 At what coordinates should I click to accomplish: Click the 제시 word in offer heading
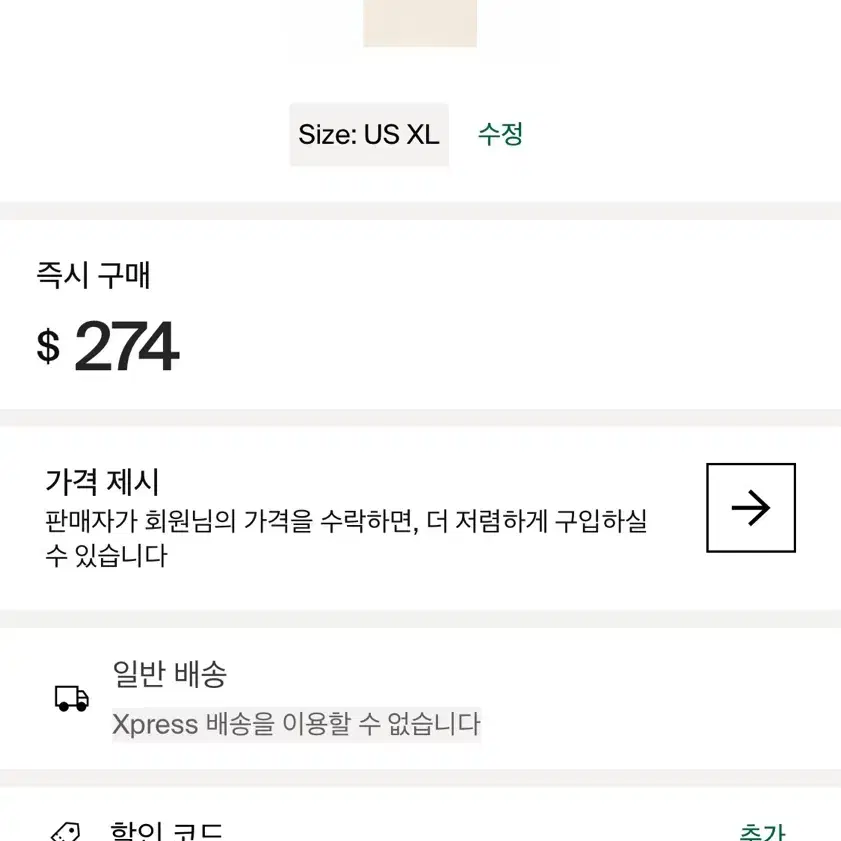[x=132, y=482]
